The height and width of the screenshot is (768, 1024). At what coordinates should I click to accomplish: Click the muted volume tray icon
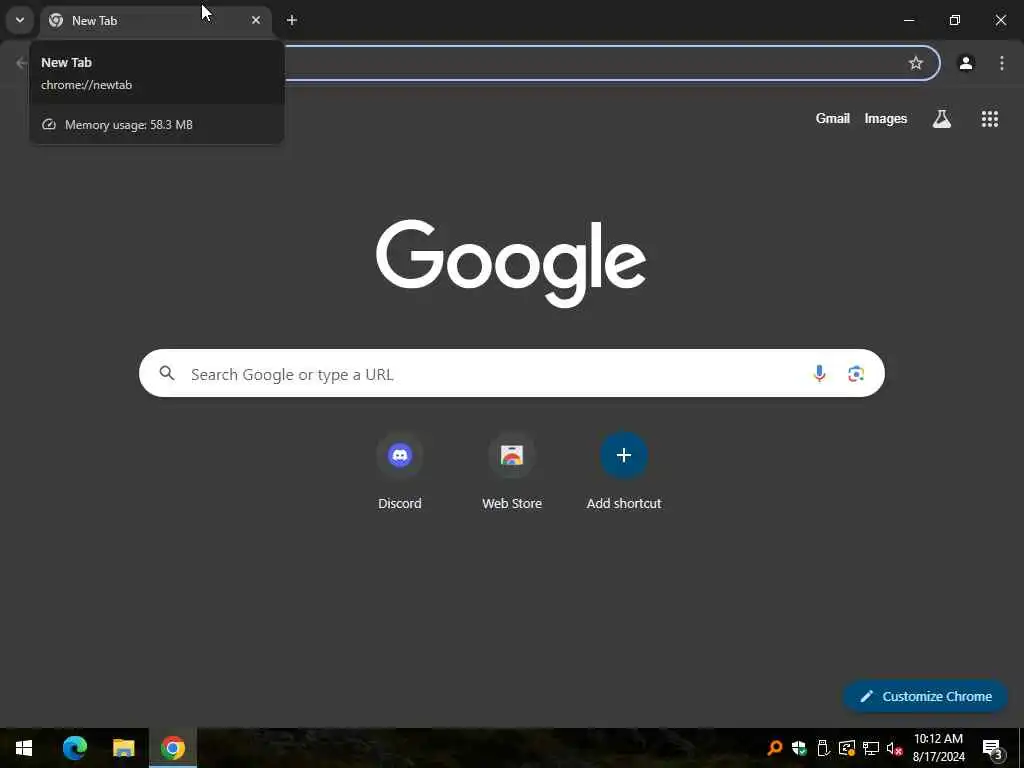(x=894, y=748)
